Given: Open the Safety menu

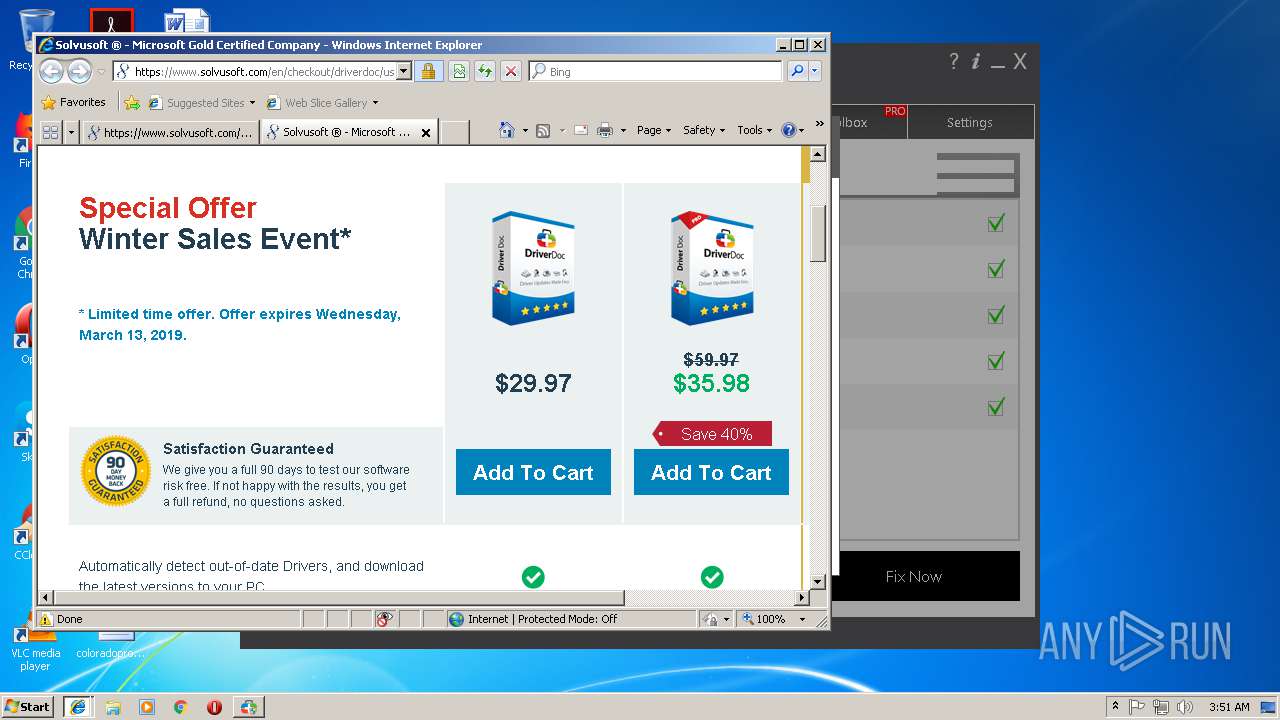Looking at the screenshot, I should [704, 130].
